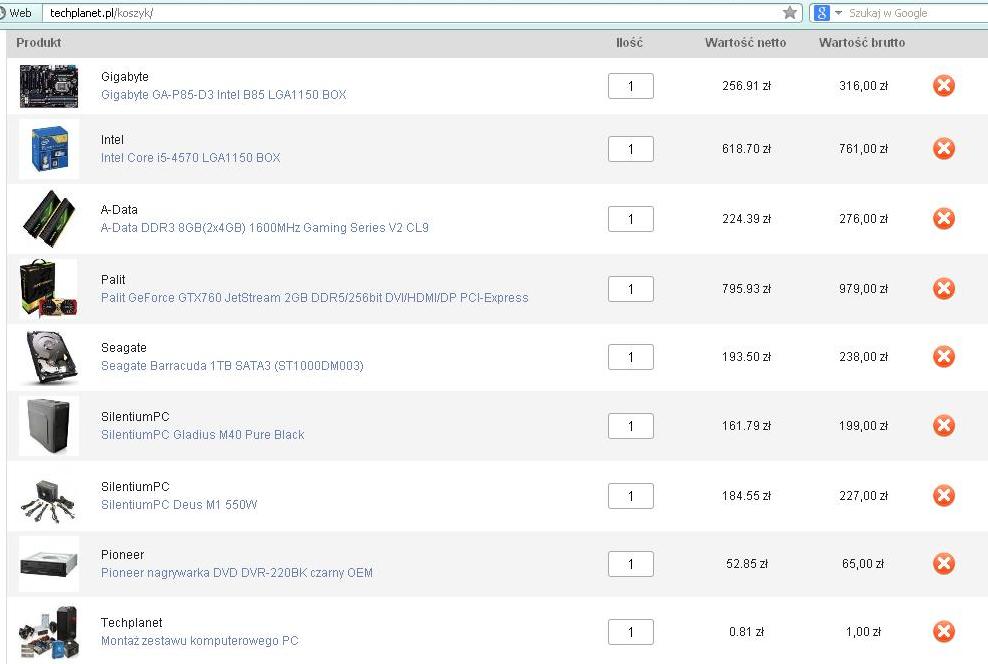Remove Gigabyte GA-P85-D3 motherboard from cart
Screen dimensions: 988x664
(943, 85)
